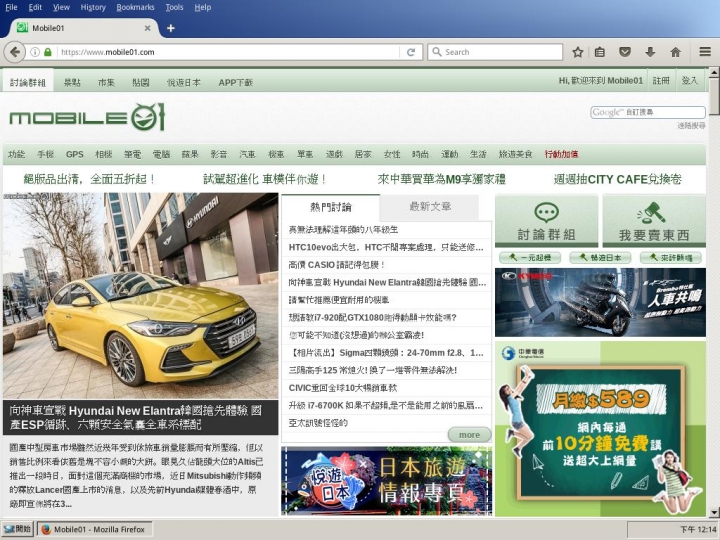This screenshot has height=540, width=720.
Task: Open the 手機 category
Action: 45,154
